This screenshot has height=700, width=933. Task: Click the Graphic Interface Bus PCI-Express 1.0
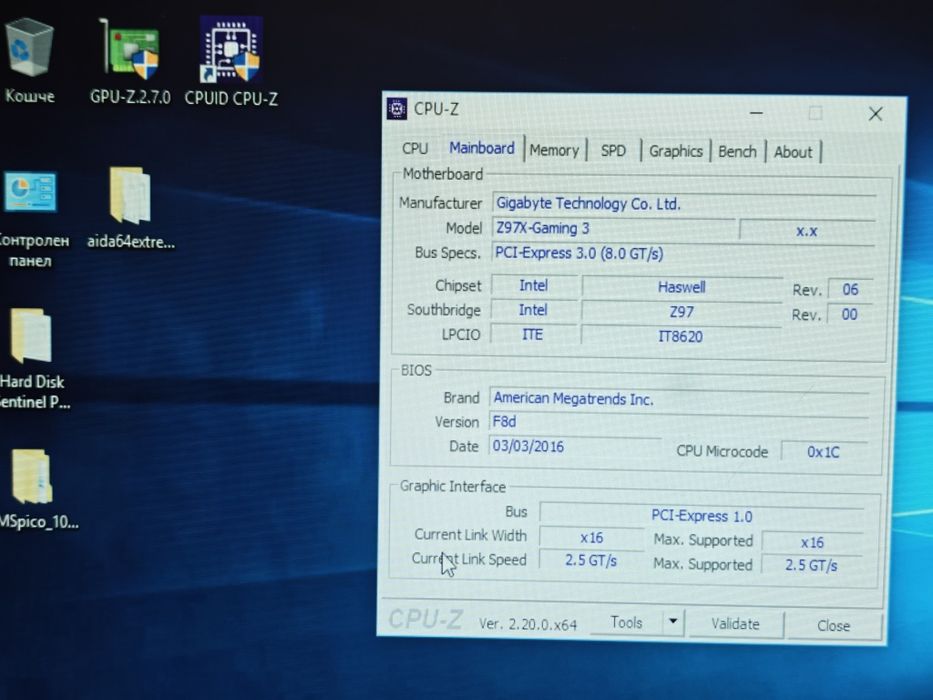tap(702, 515)
